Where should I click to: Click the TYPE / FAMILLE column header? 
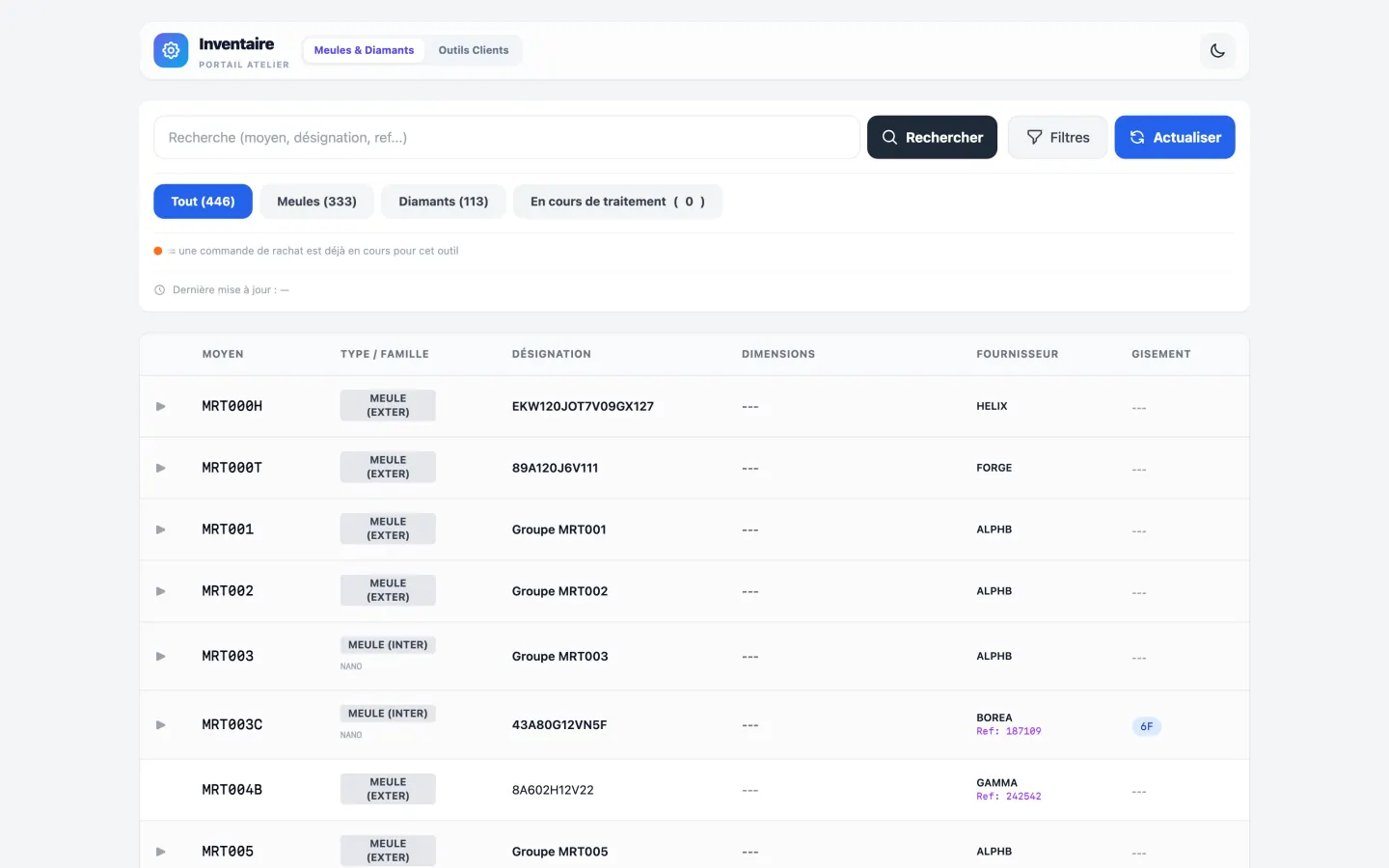pyautogui.click(x=385, y=354)
